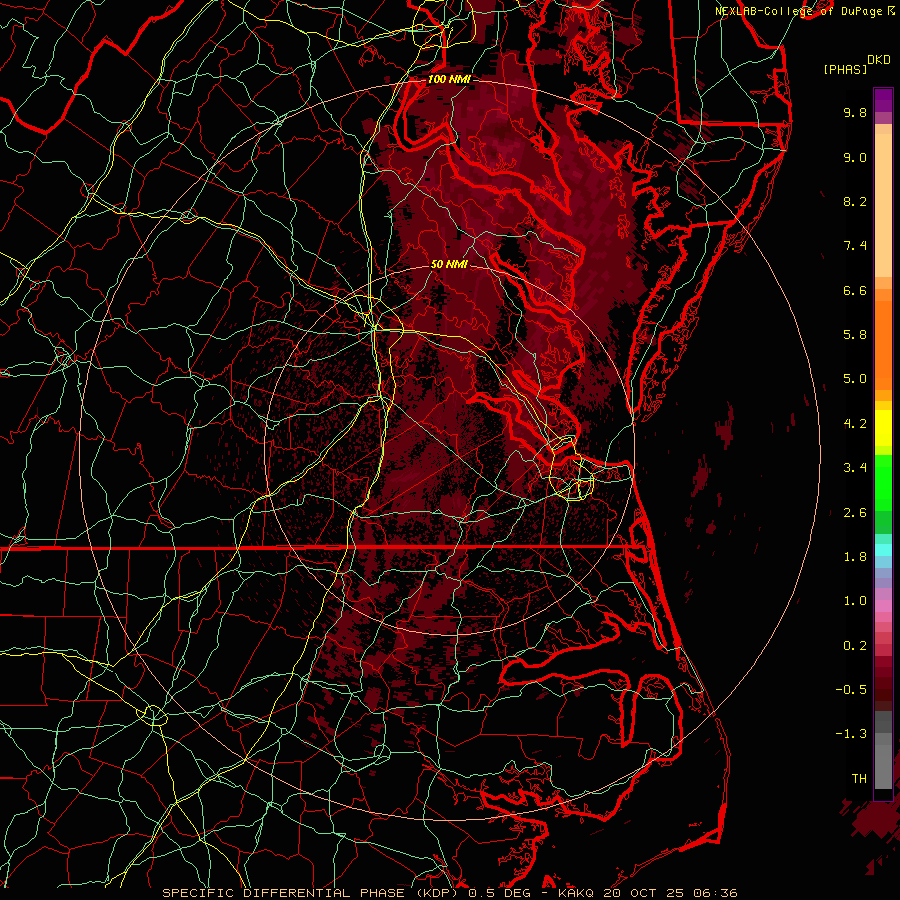The image size is (900, 900).
Task: Click the 3.4 scale value
Action: 855,468
